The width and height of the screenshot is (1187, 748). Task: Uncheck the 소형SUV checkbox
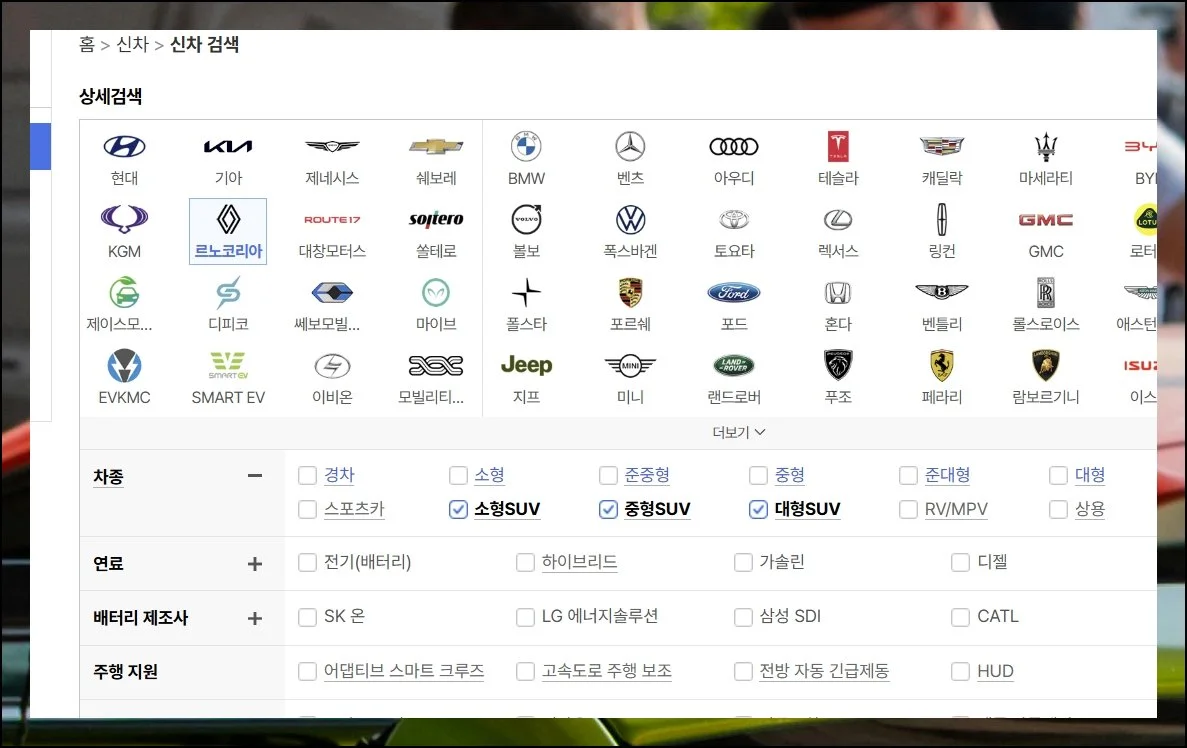point(458,510)
